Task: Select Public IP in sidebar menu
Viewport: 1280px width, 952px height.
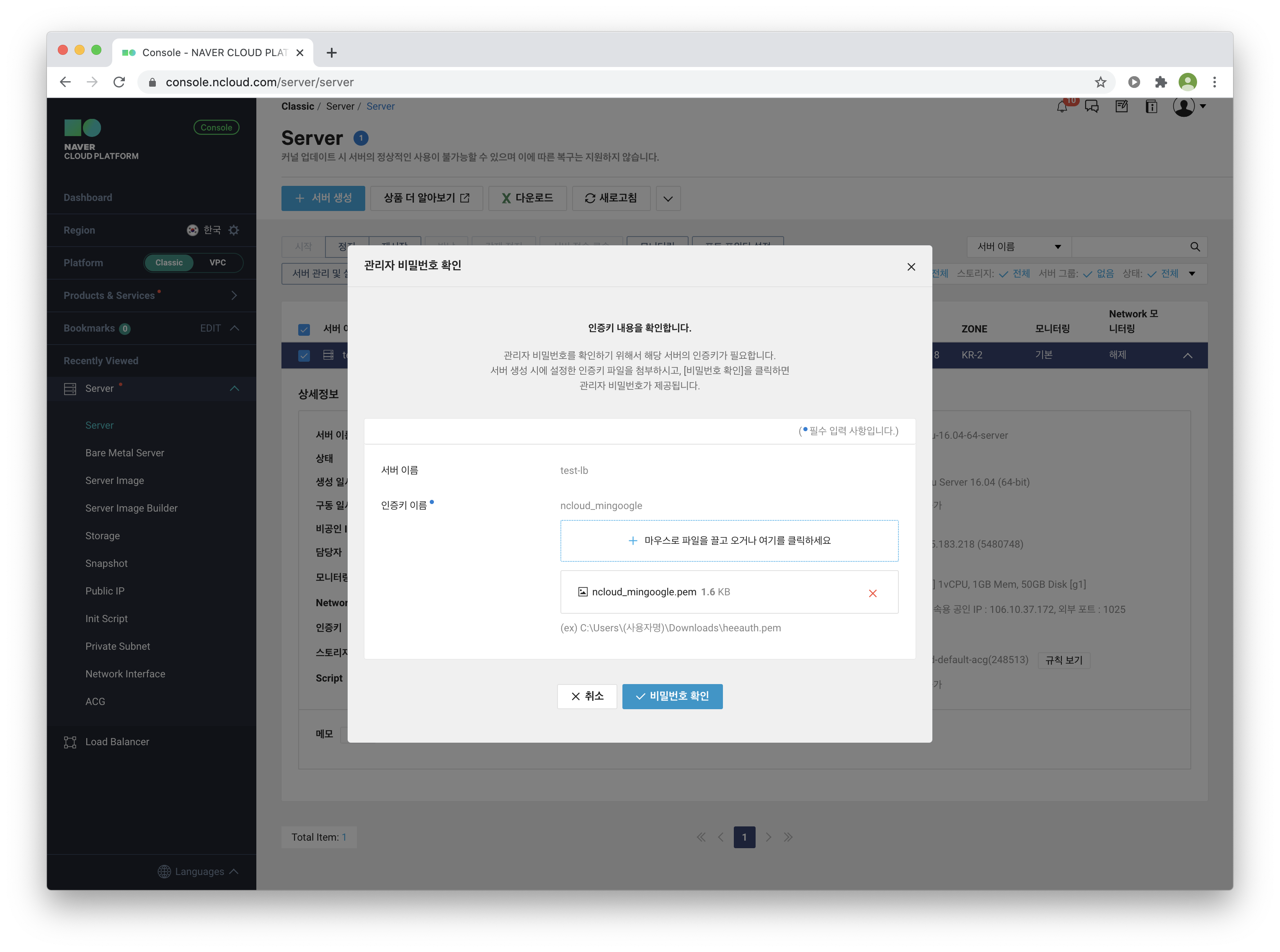Action: click(x=105, y=591)
